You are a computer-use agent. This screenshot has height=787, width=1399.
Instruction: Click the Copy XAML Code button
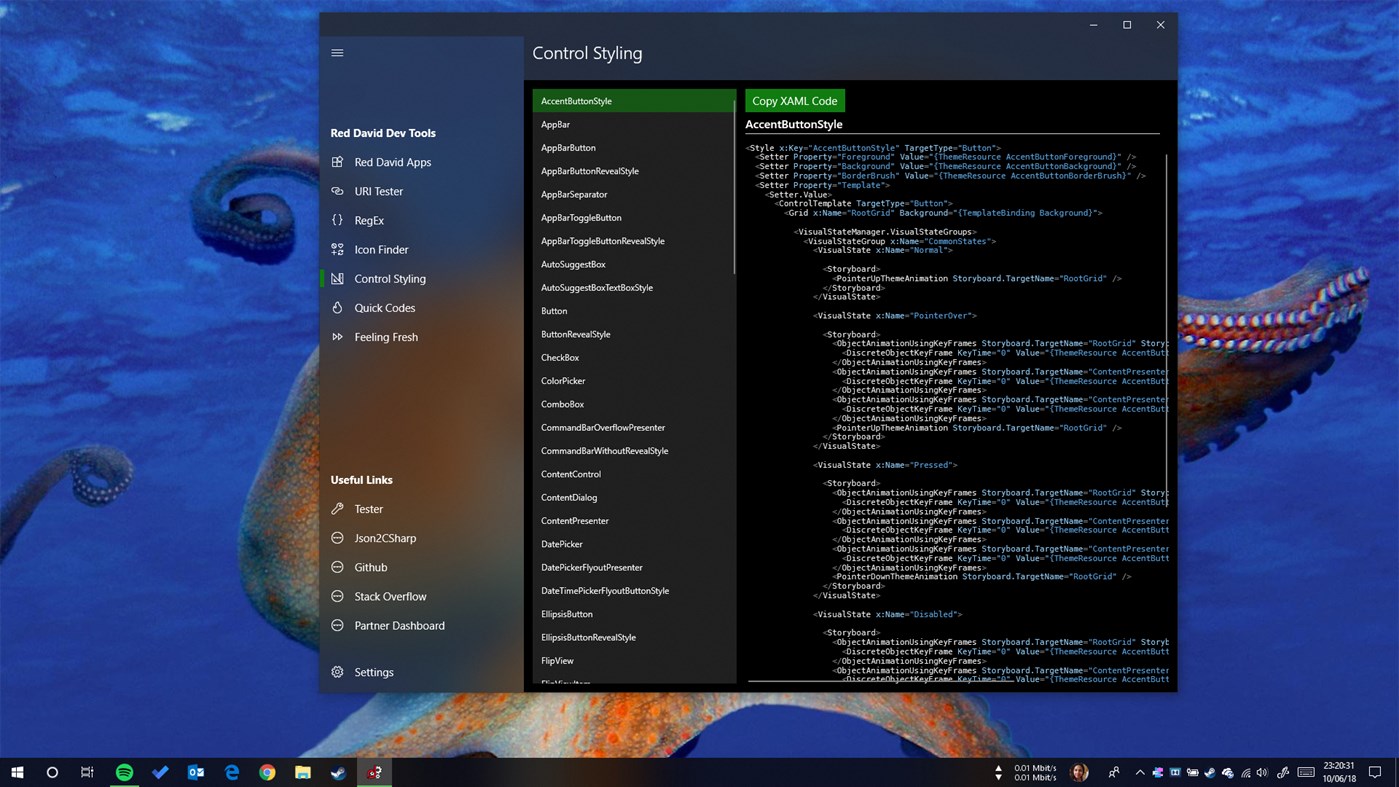click(x=795, y=101)
